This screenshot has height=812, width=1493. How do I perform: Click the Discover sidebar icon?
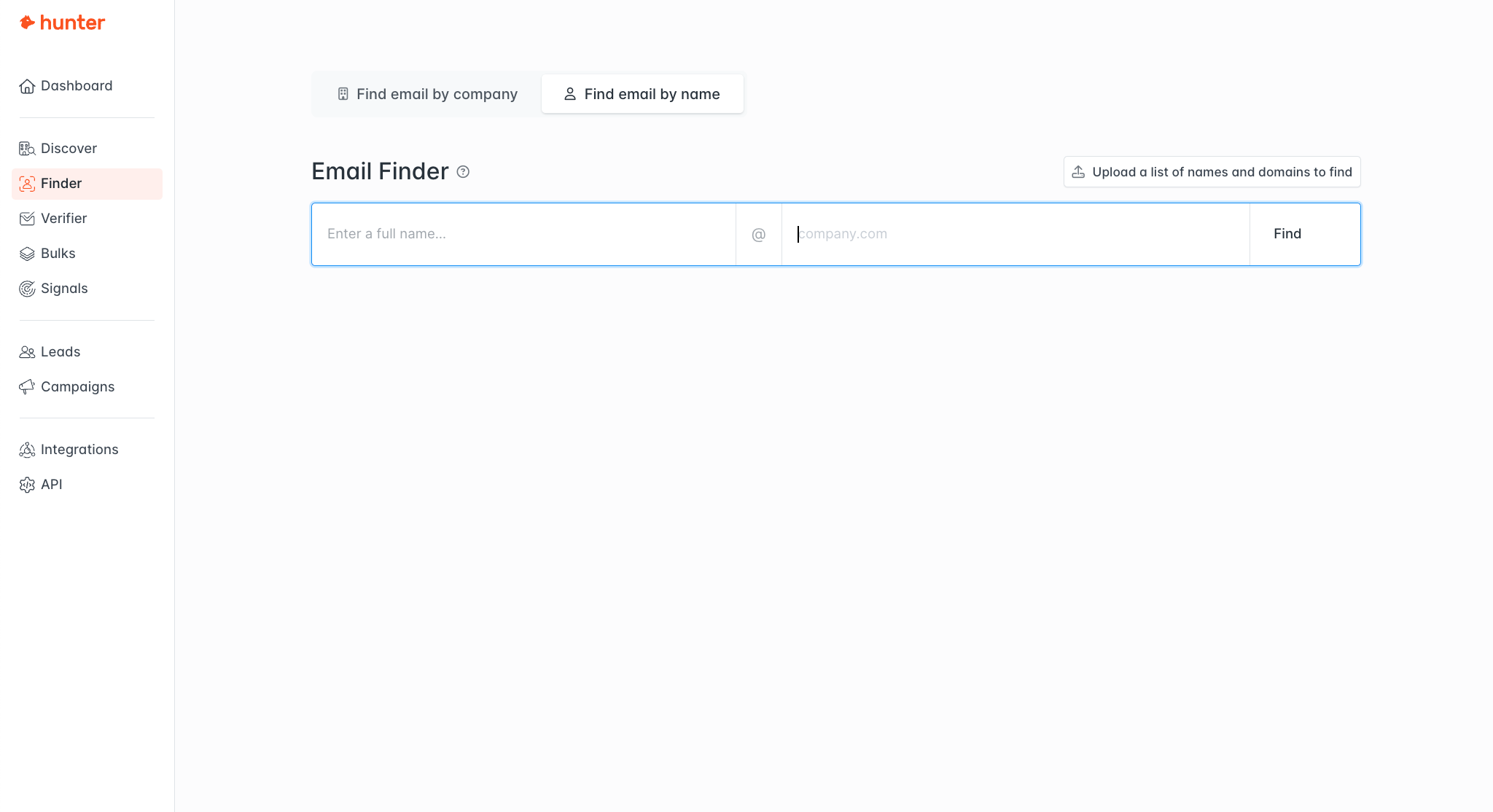tap(27, 149)
